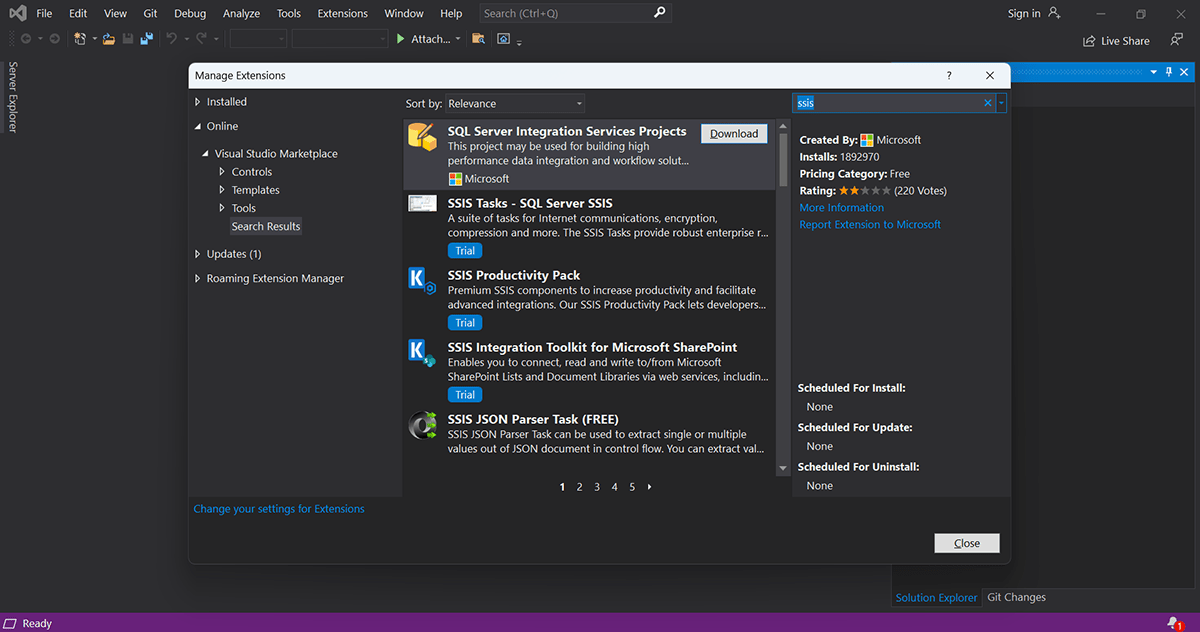Click the toolbar icon right of Find in Files
1200x632 pixels.
pos(504,38)
